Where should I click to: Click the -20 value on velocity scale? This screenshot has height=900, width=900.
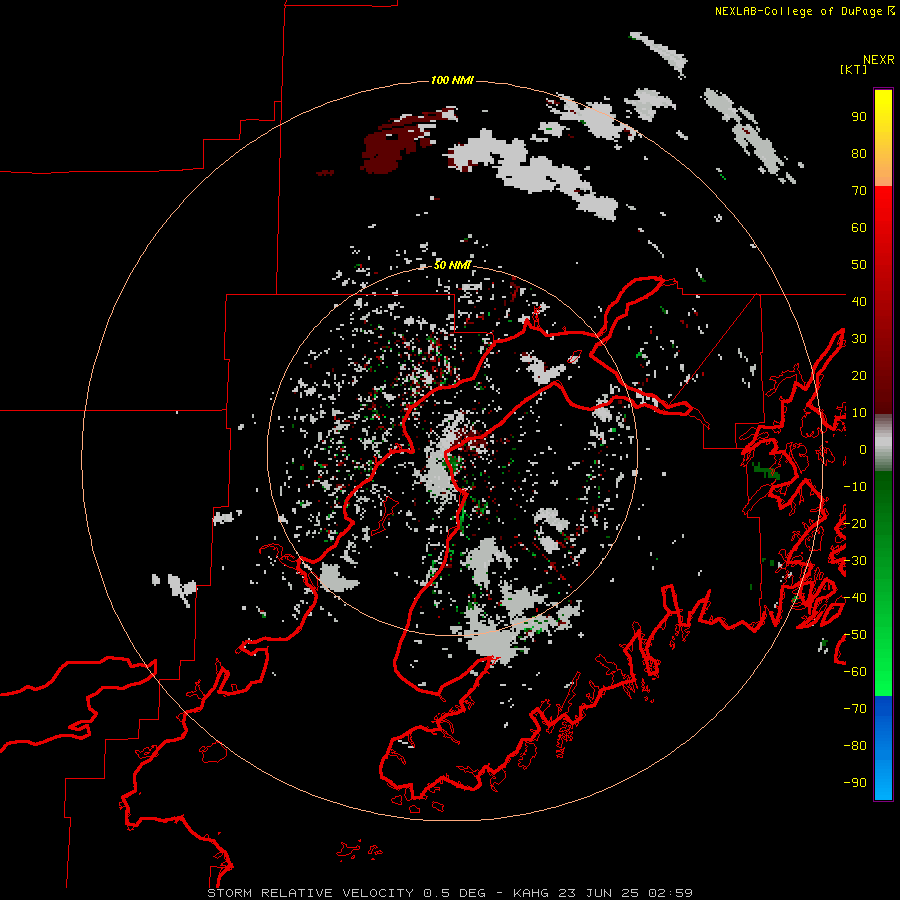point(855,523)
